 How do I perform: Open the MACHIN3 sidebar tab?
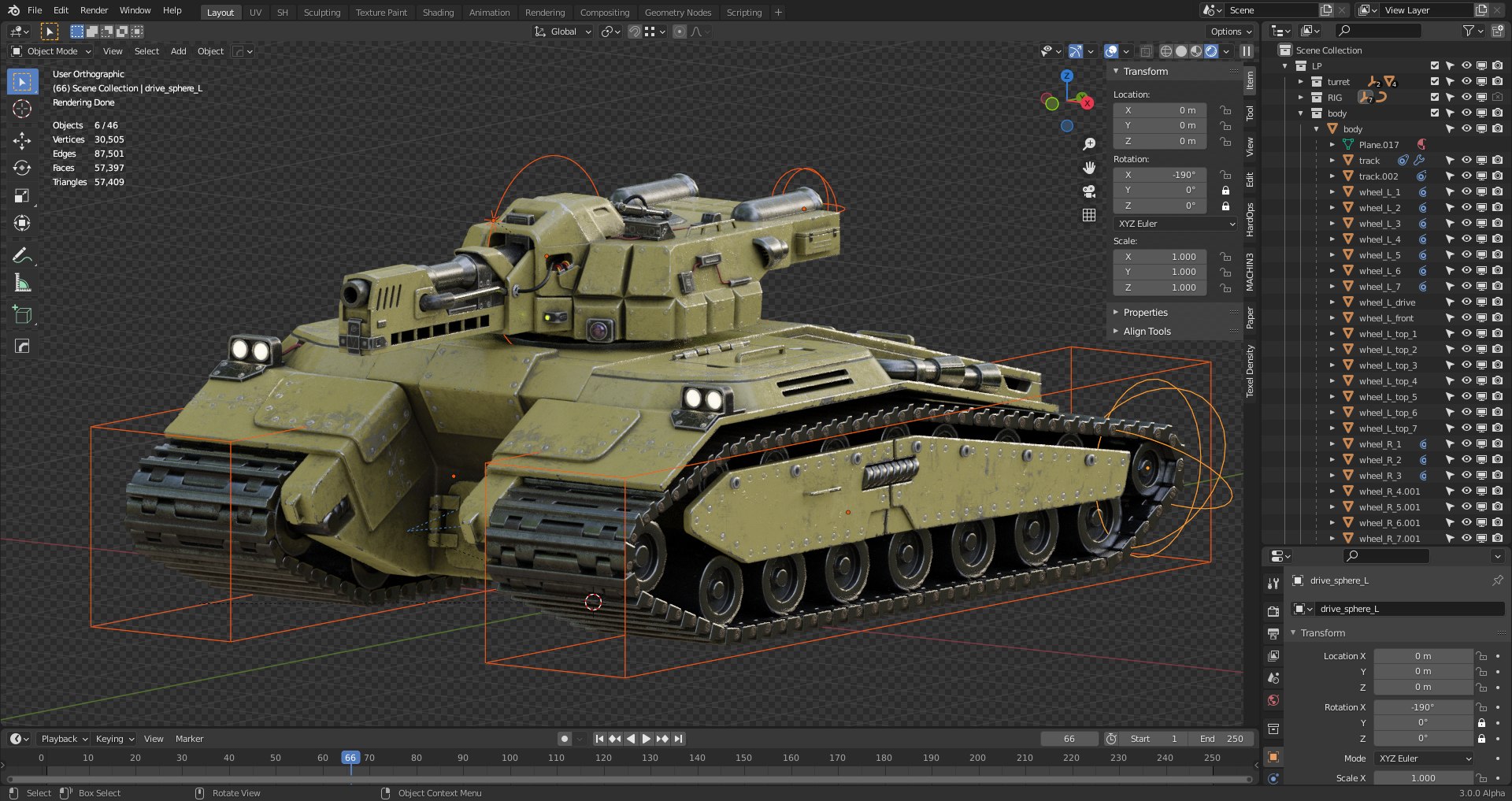tap(1250, 272)
